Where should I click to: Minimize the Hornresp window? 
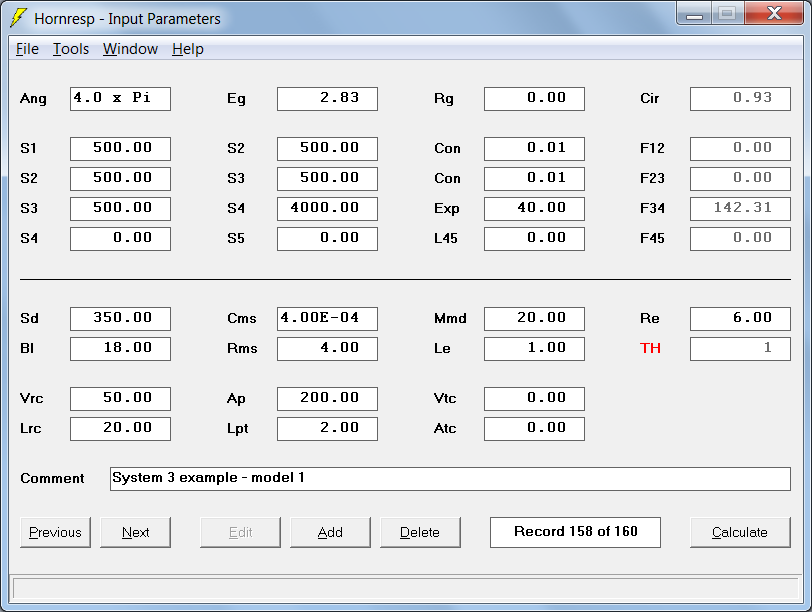[694, 13]
